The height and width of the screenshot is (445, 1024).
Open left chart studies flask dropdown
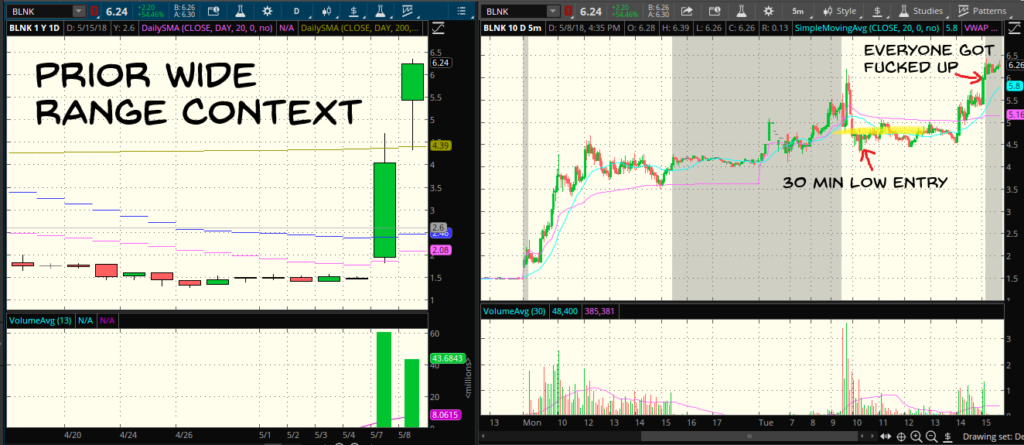point(379,11)
